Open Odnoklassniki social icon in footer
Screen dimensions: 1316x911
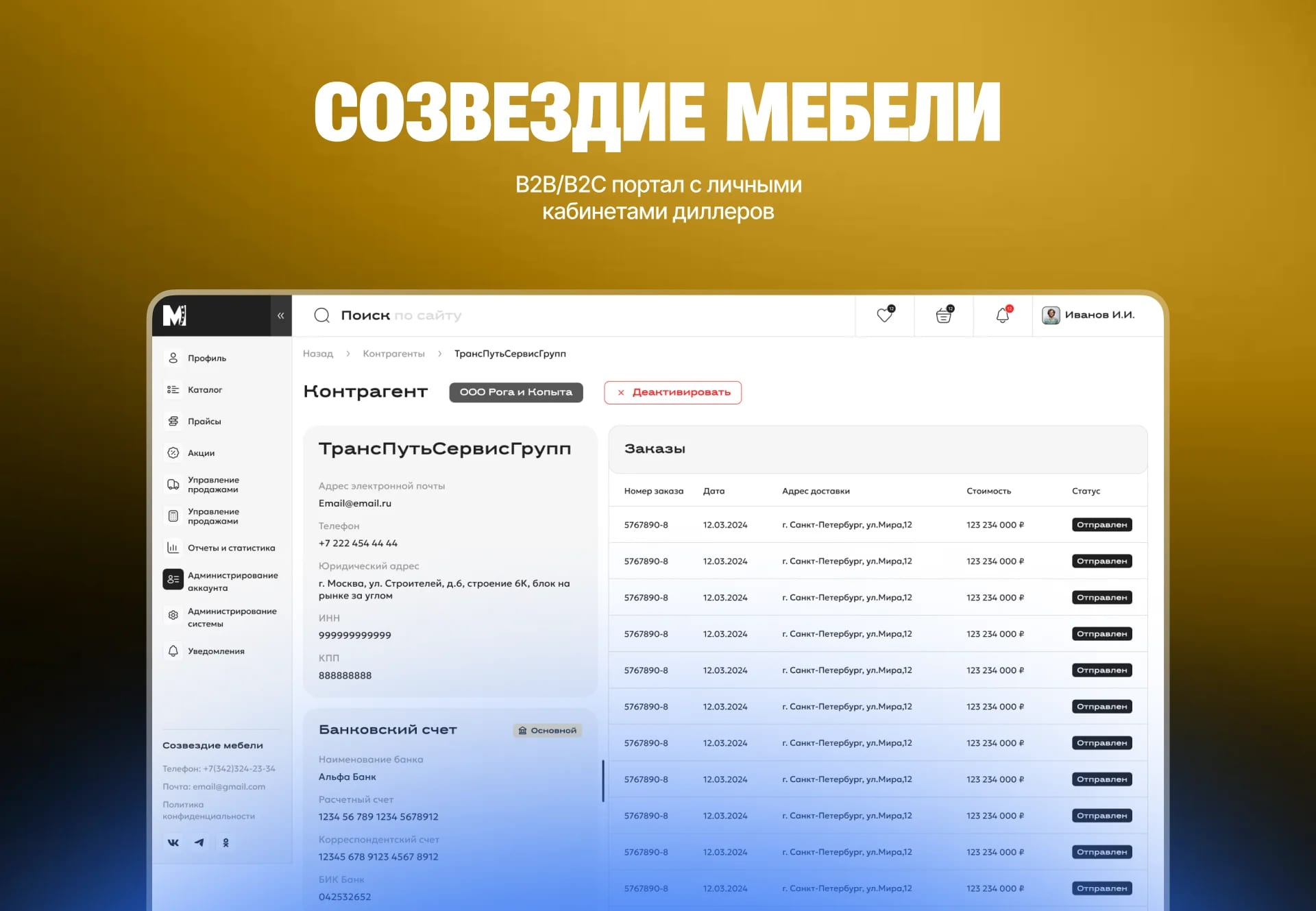pyautogui.click(x=226, y=842)
